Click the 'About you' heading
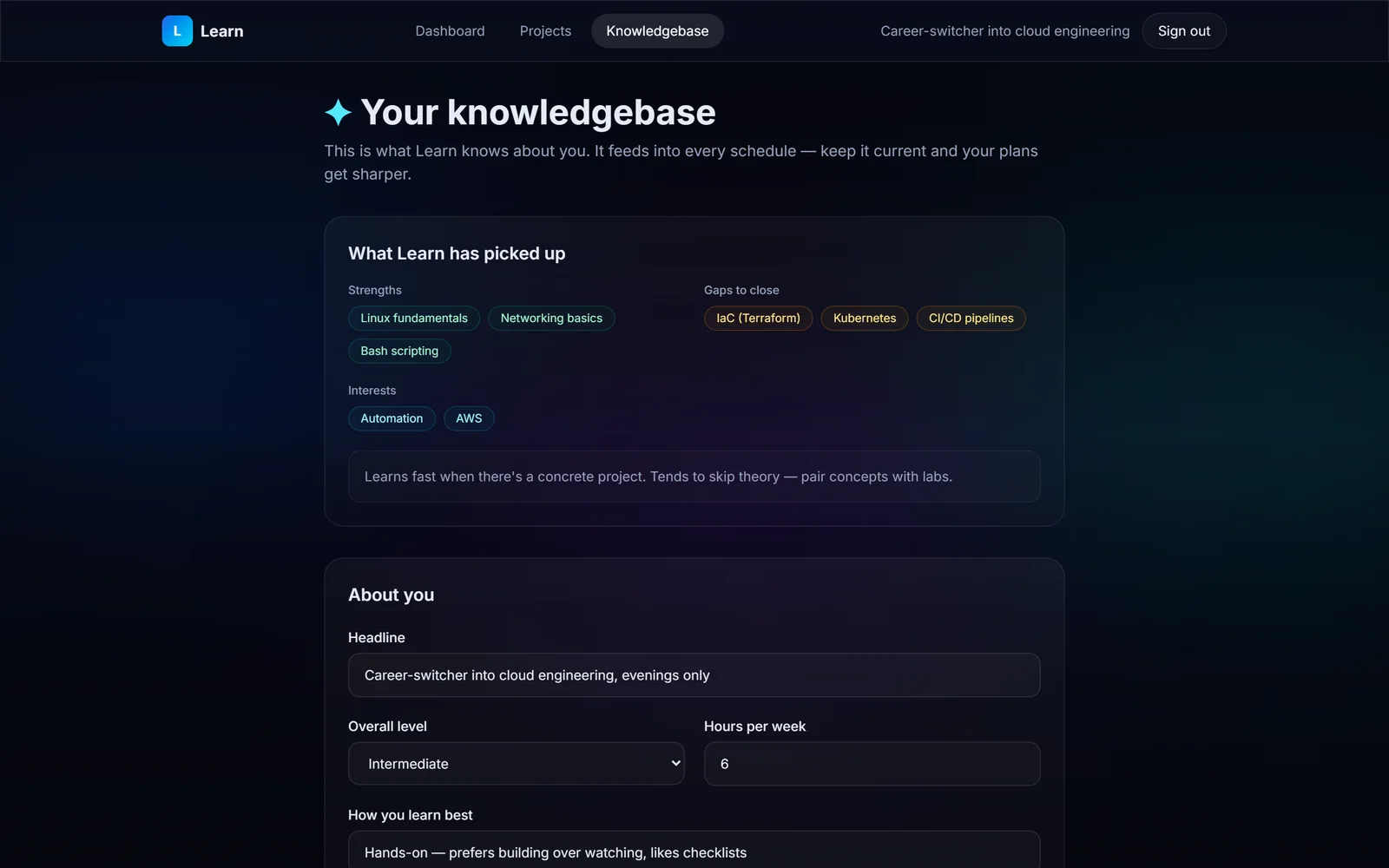1389x868 pixels. [x=391, y=595]
